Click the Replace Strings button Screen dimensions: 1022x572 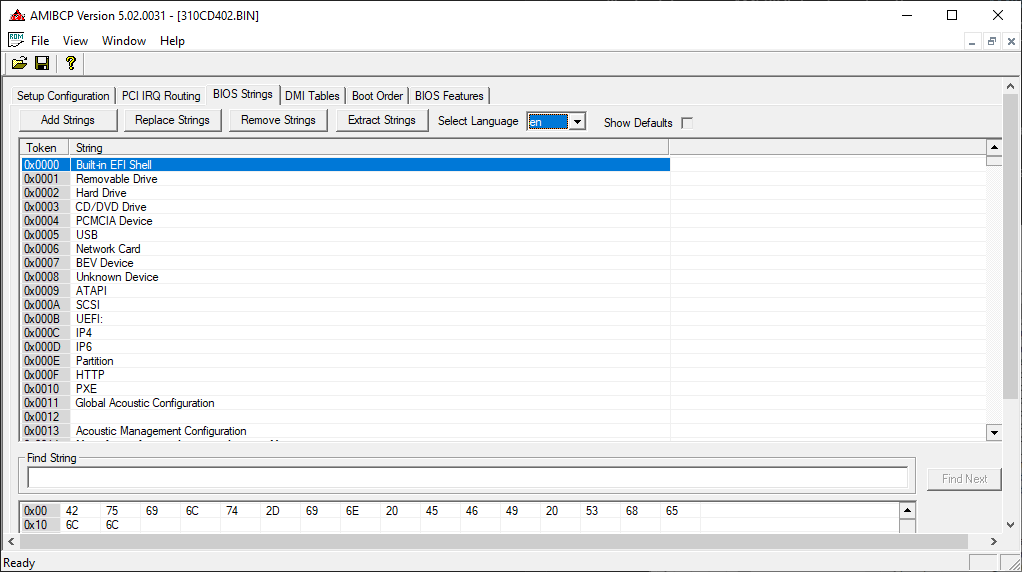(172, 120)
